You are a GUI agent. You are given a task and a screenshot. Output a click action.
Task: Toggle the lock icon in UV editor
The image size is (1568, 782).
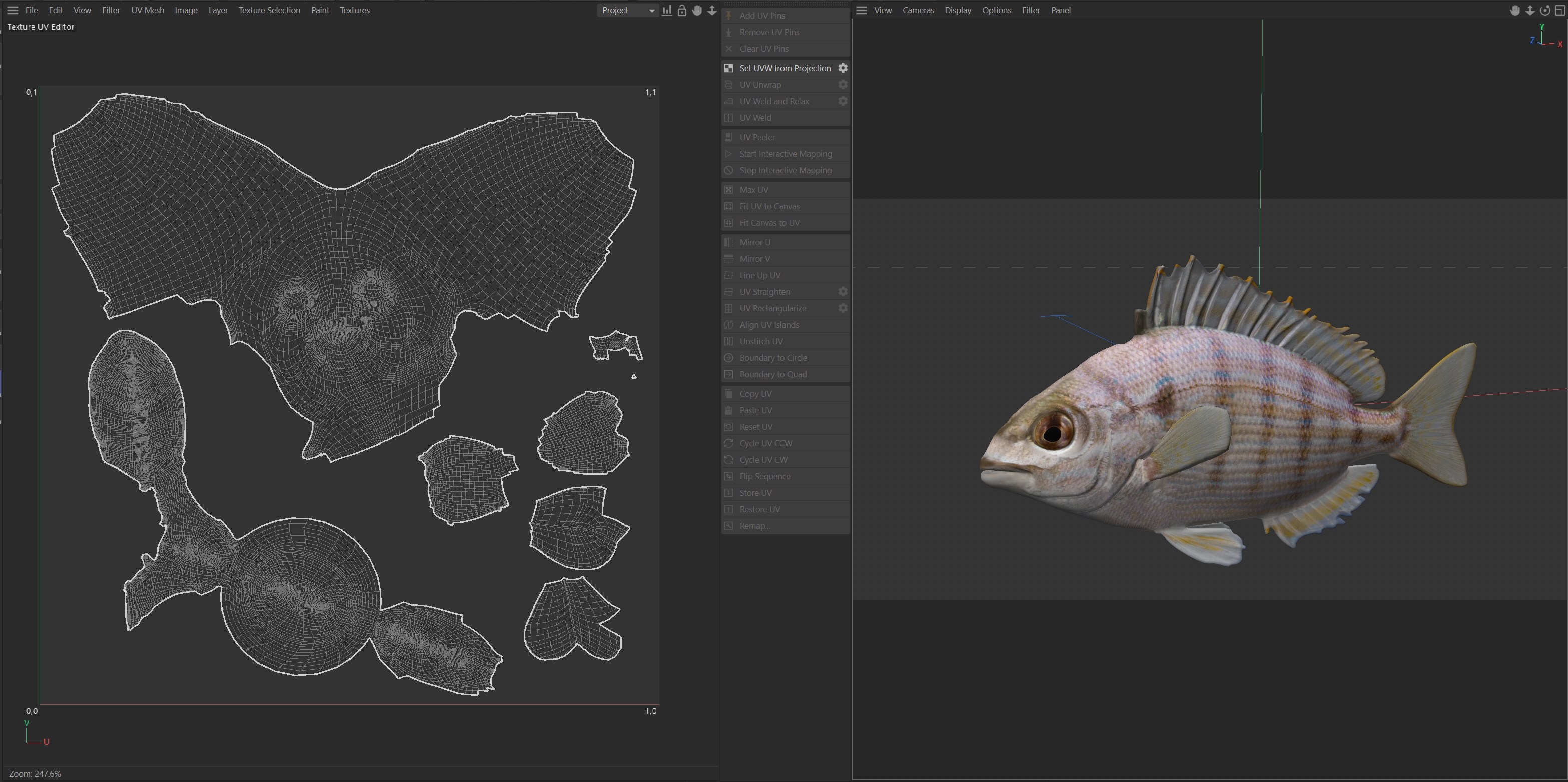coord(682,10)
